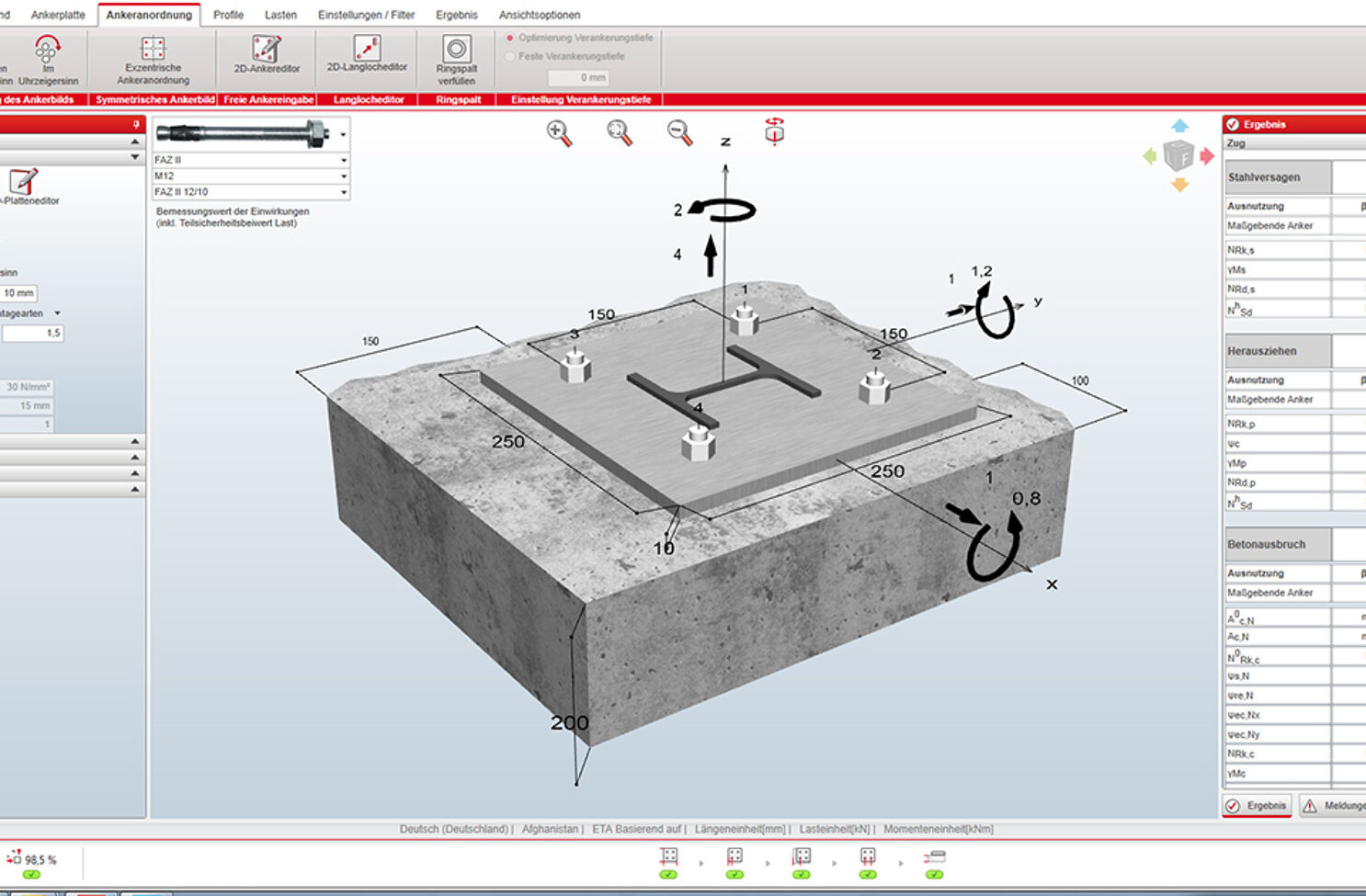The image size is (1366, 896).
Task: Open the 2D-Ankereditor tool
Action: [x=267, y=54]
